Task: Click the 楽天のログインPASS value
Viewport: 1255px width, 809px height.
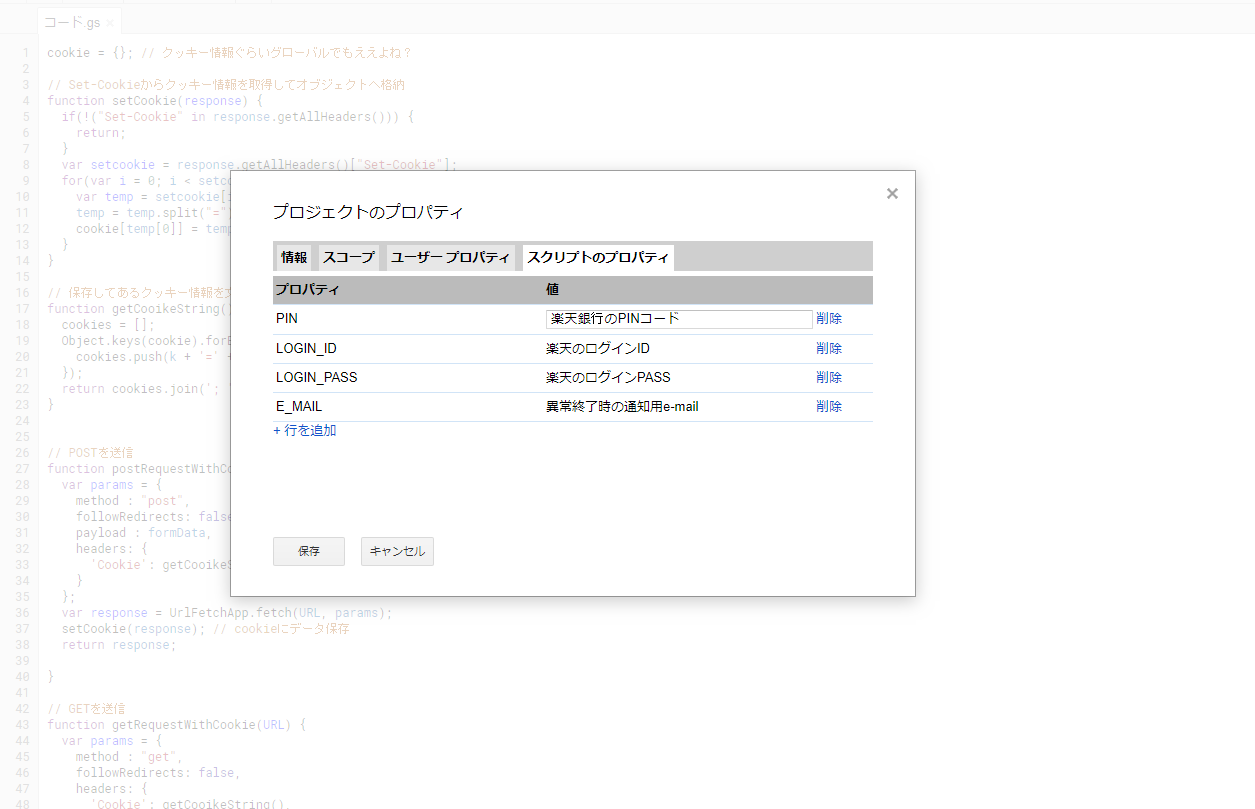Action: (x=608, y=377)
